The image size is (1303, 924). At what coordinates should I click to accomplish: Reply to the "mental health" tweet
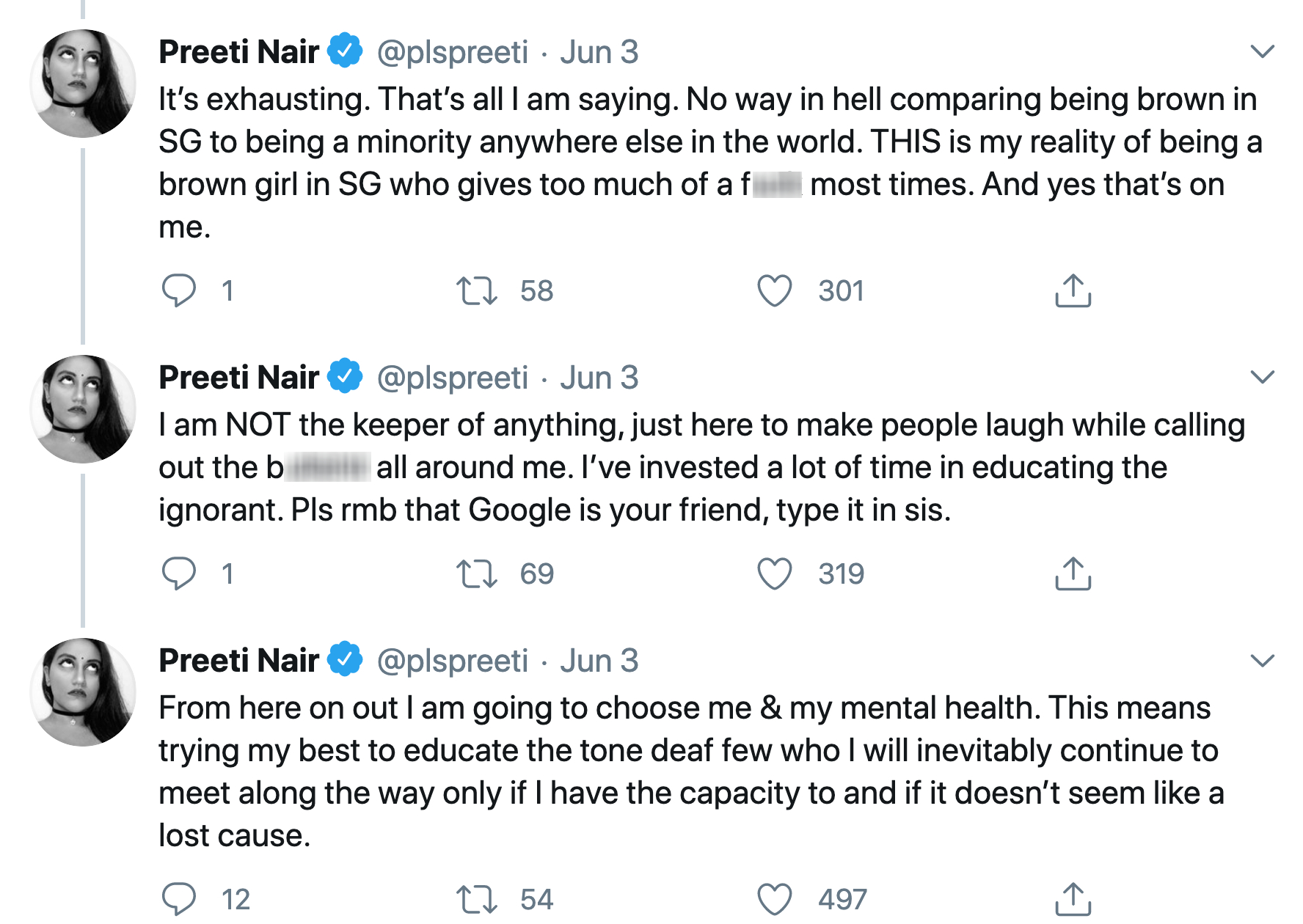178,899
